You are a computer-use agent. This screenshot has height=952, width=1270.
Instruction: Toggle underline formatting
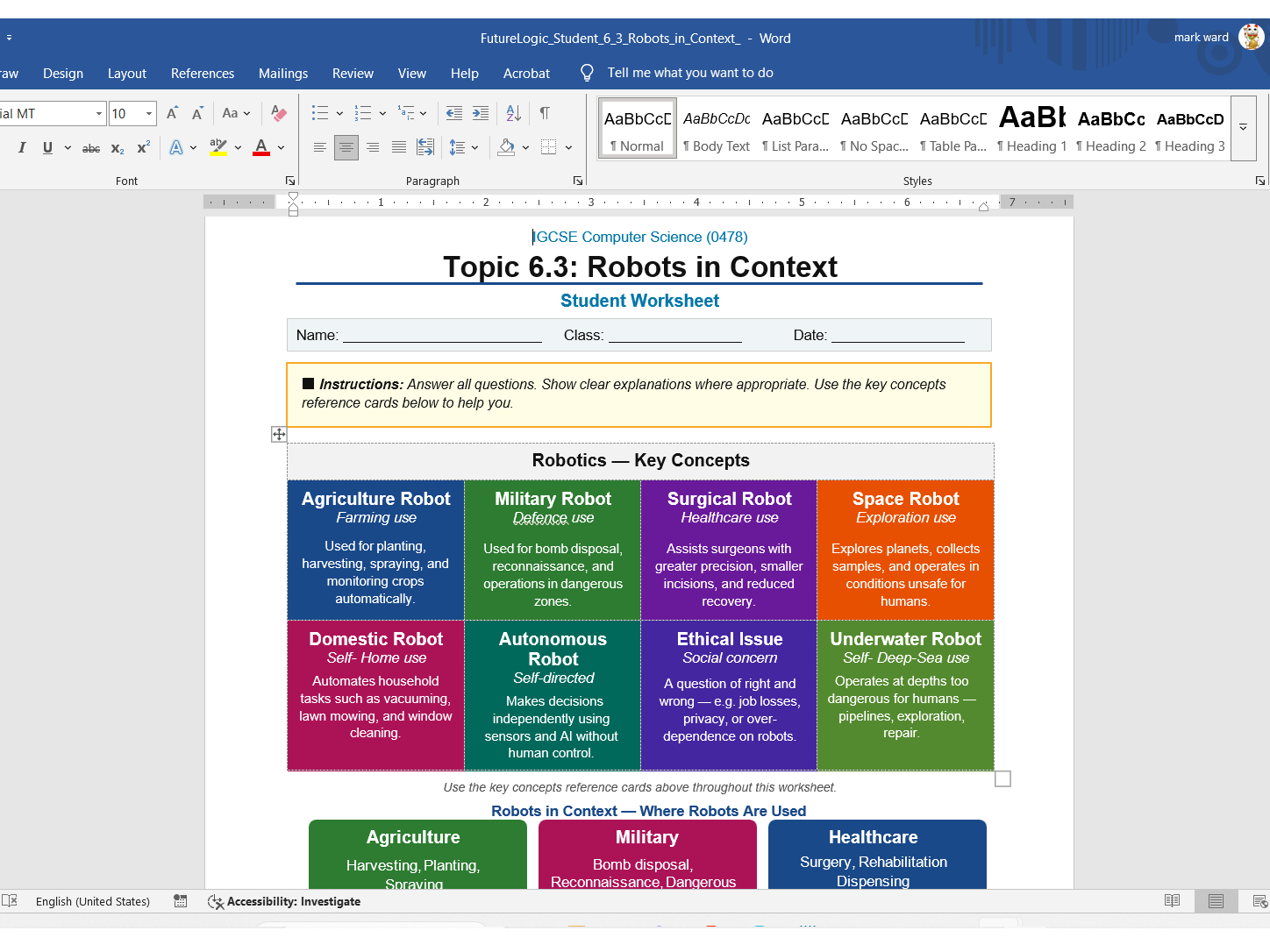click(x=47, y=148)
